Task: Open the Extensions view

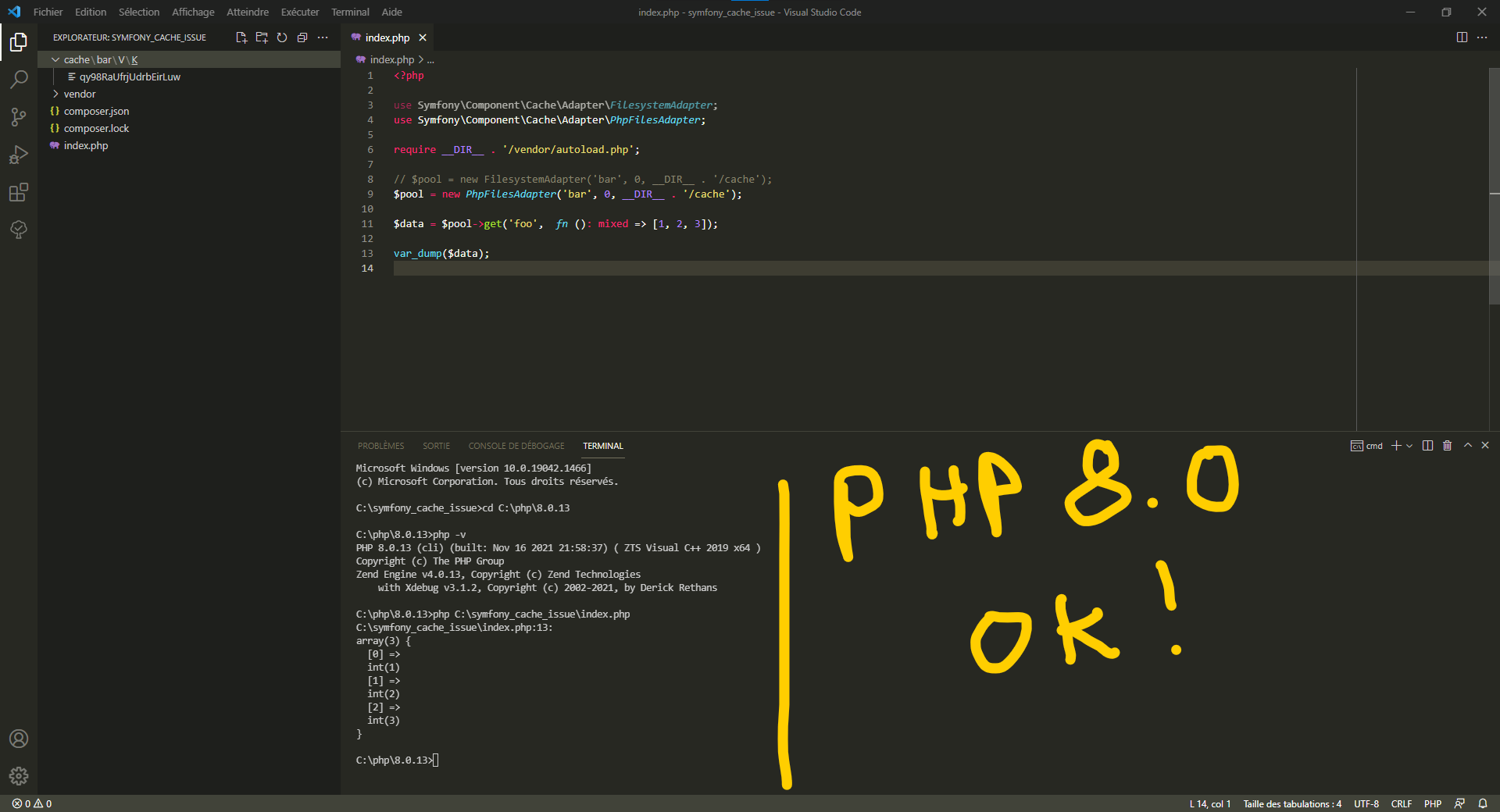Action: [19, 192]
